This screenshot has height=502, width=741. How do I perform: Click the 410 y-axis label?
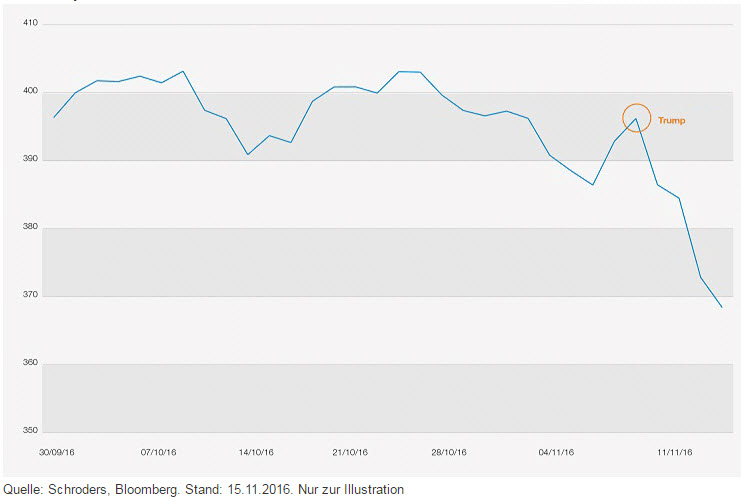pyautogui.click(x=29, y=22)
